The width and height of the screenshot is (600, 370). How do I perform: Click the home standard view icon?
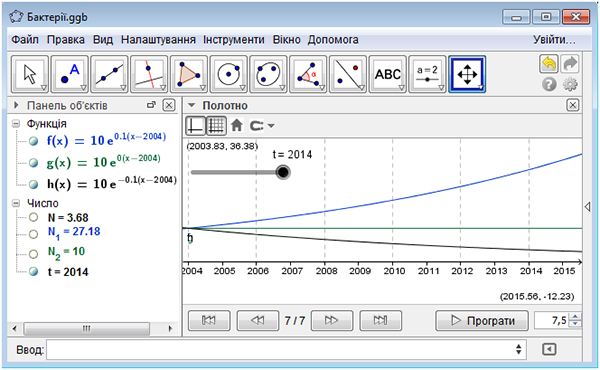(237, 125)
